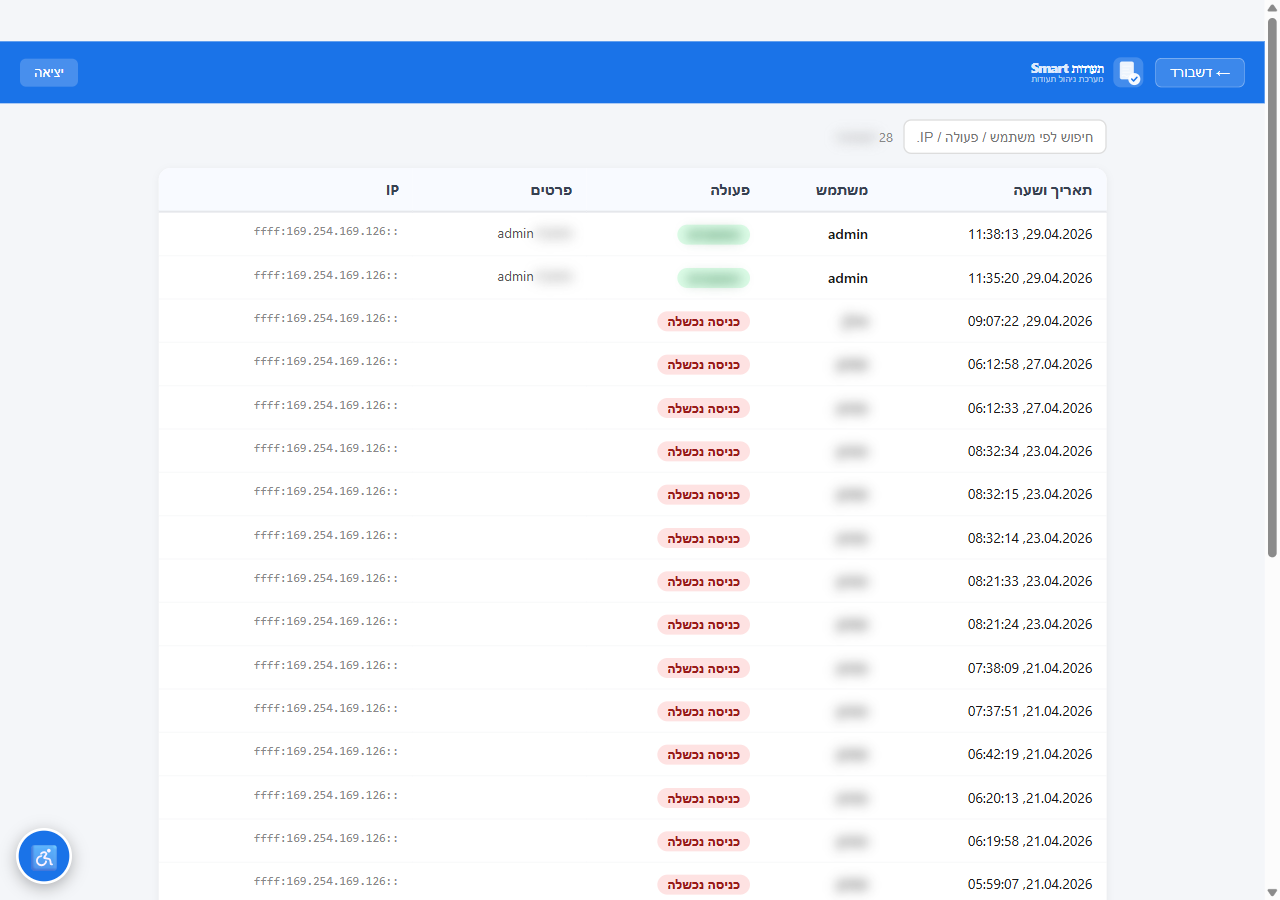The image size is (1280, 900).
Task: Click כניסה נכשלה badge in 07:37:51 row
Action: [703, 711]
